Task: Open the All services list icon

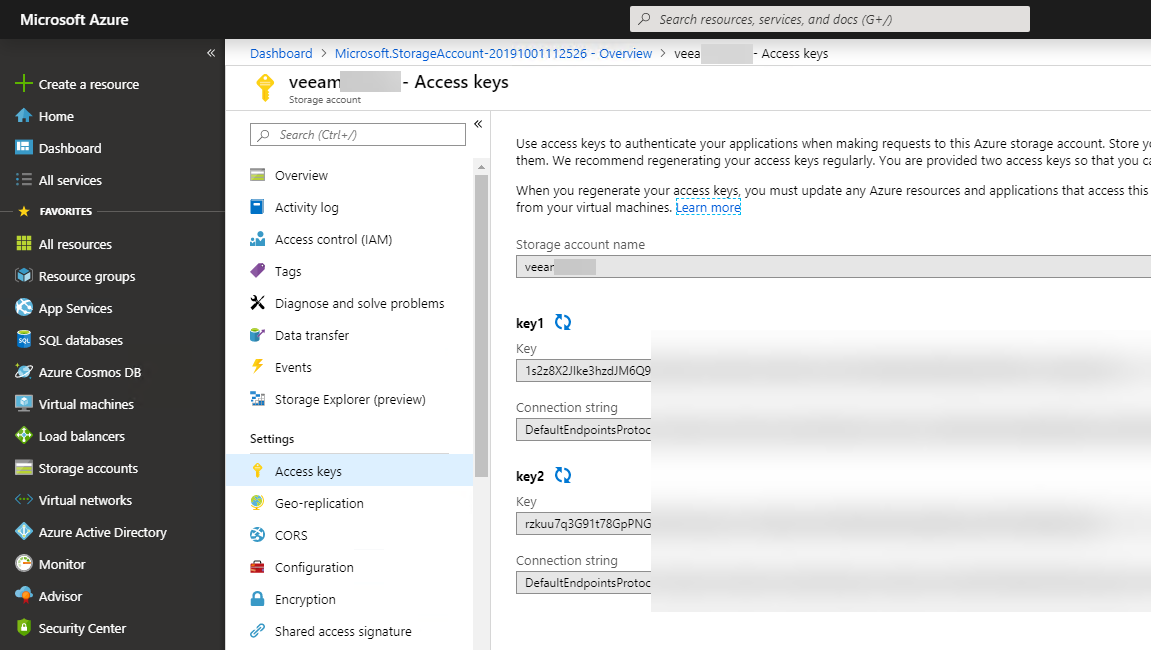Action: (23, 180)
